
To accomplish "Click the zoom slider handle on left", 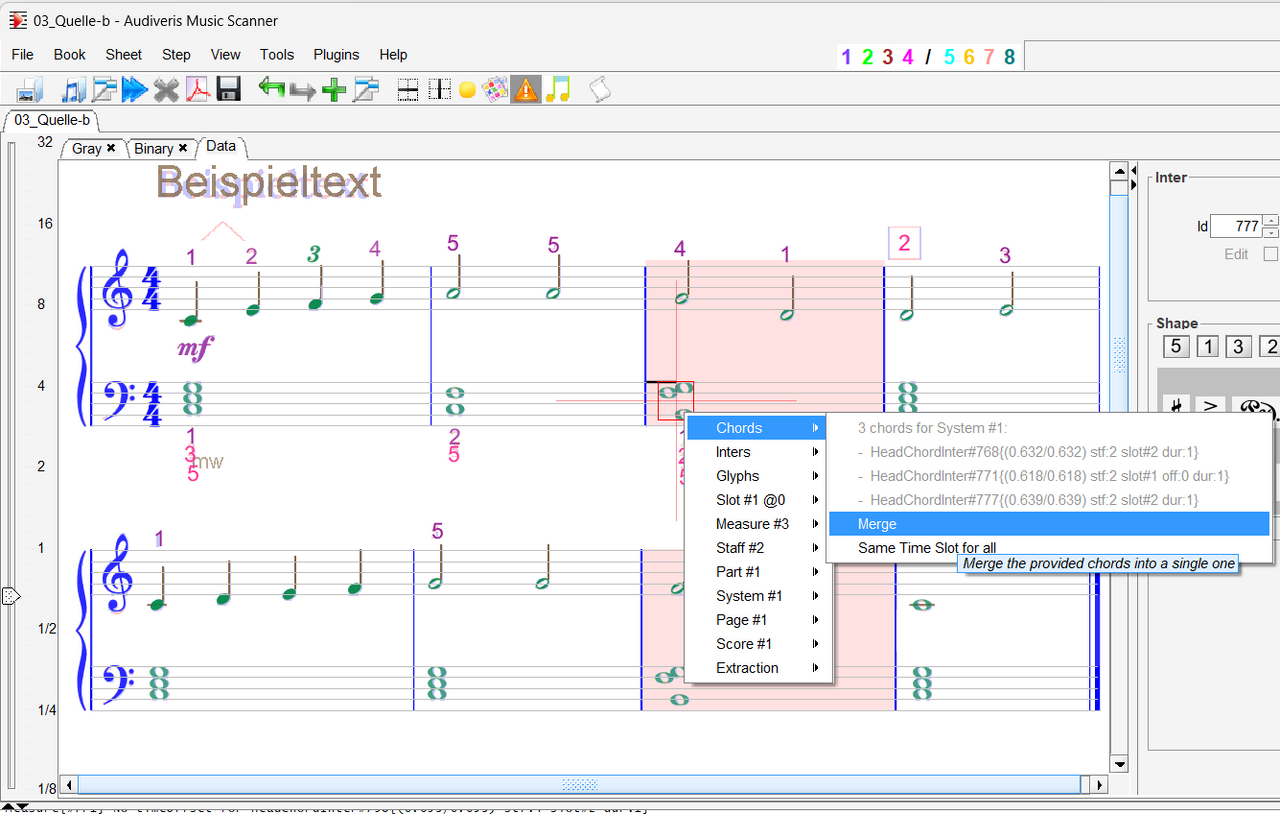I will [11, 596].
